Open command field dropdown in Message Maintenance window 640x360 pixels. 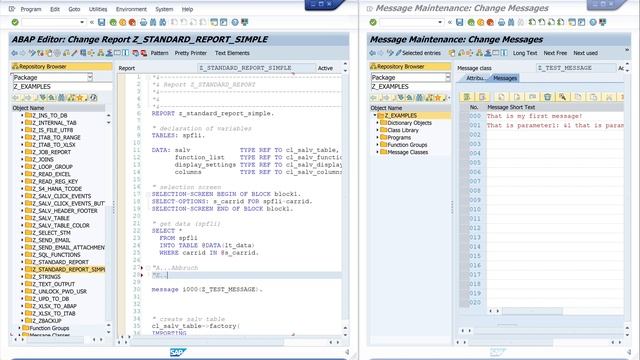[440, 22]
